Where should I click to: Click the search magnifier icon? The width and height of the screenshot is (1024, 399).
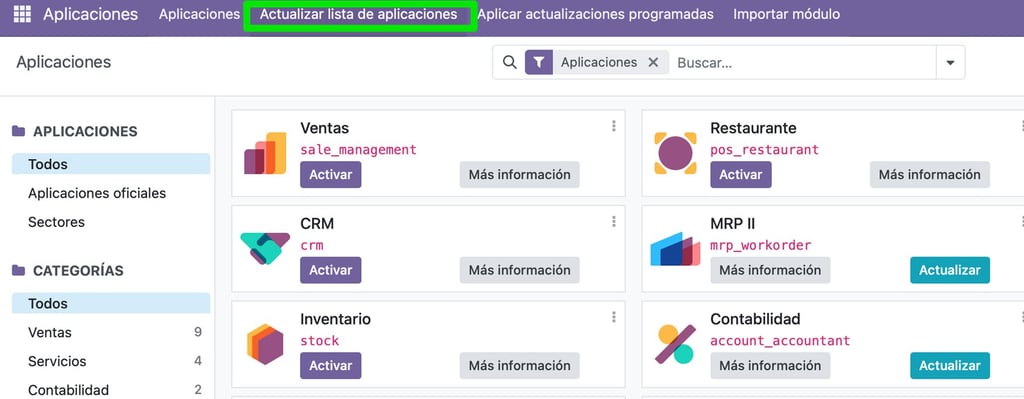pos(509,62)
